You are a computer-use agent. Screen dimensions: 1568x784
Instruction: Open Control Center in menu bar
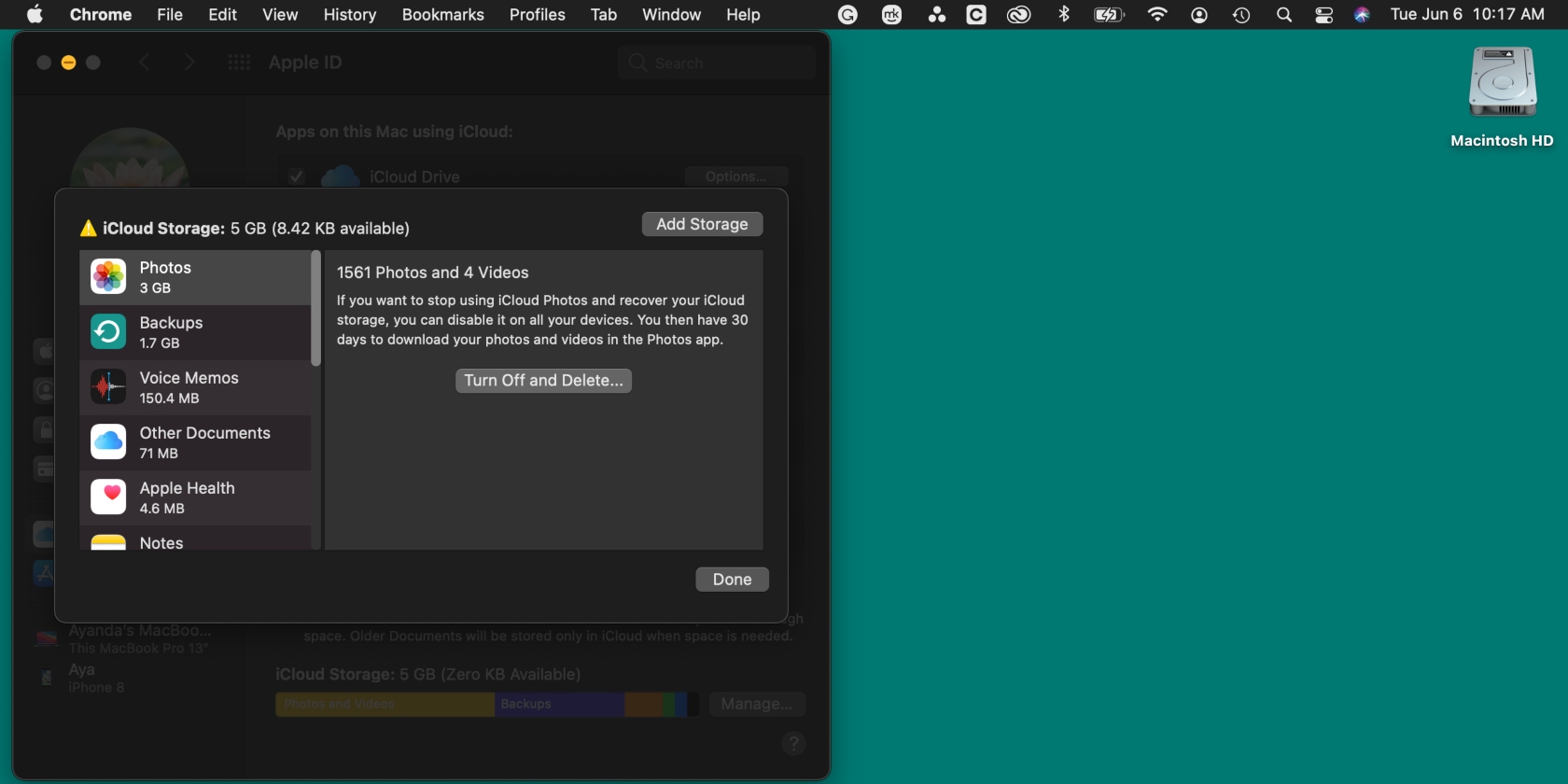point(1323,15)
